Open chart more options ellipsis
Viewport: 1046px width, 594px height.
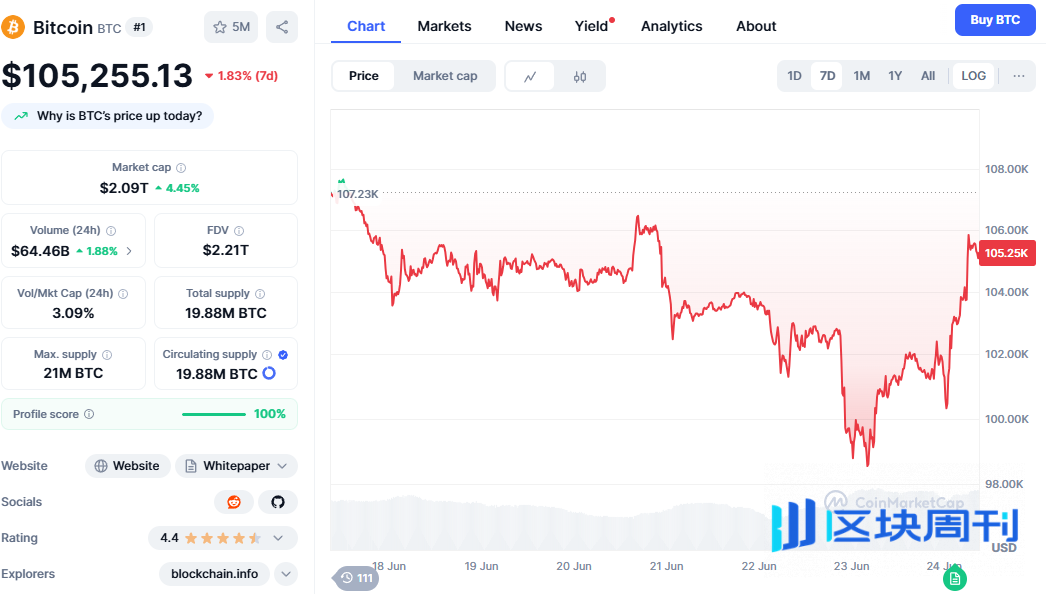coord(1019,76)
